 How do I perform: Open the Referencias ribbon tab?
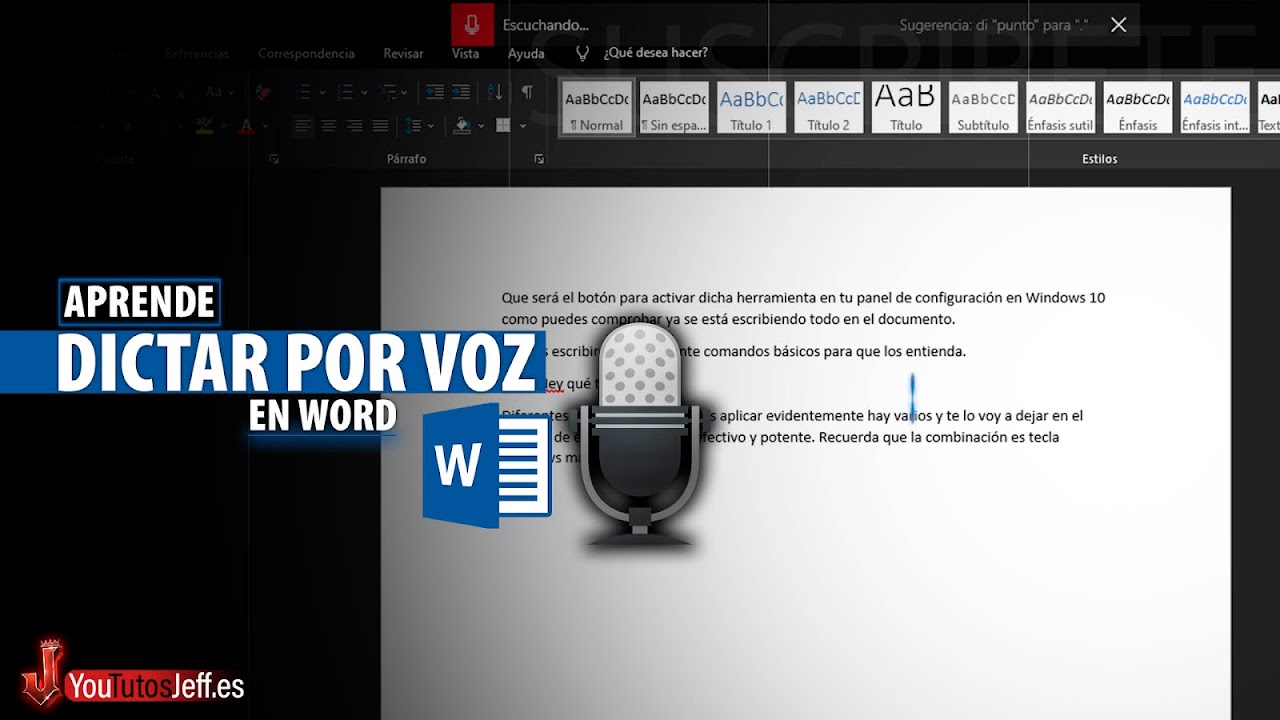click(x=196, y=53)
